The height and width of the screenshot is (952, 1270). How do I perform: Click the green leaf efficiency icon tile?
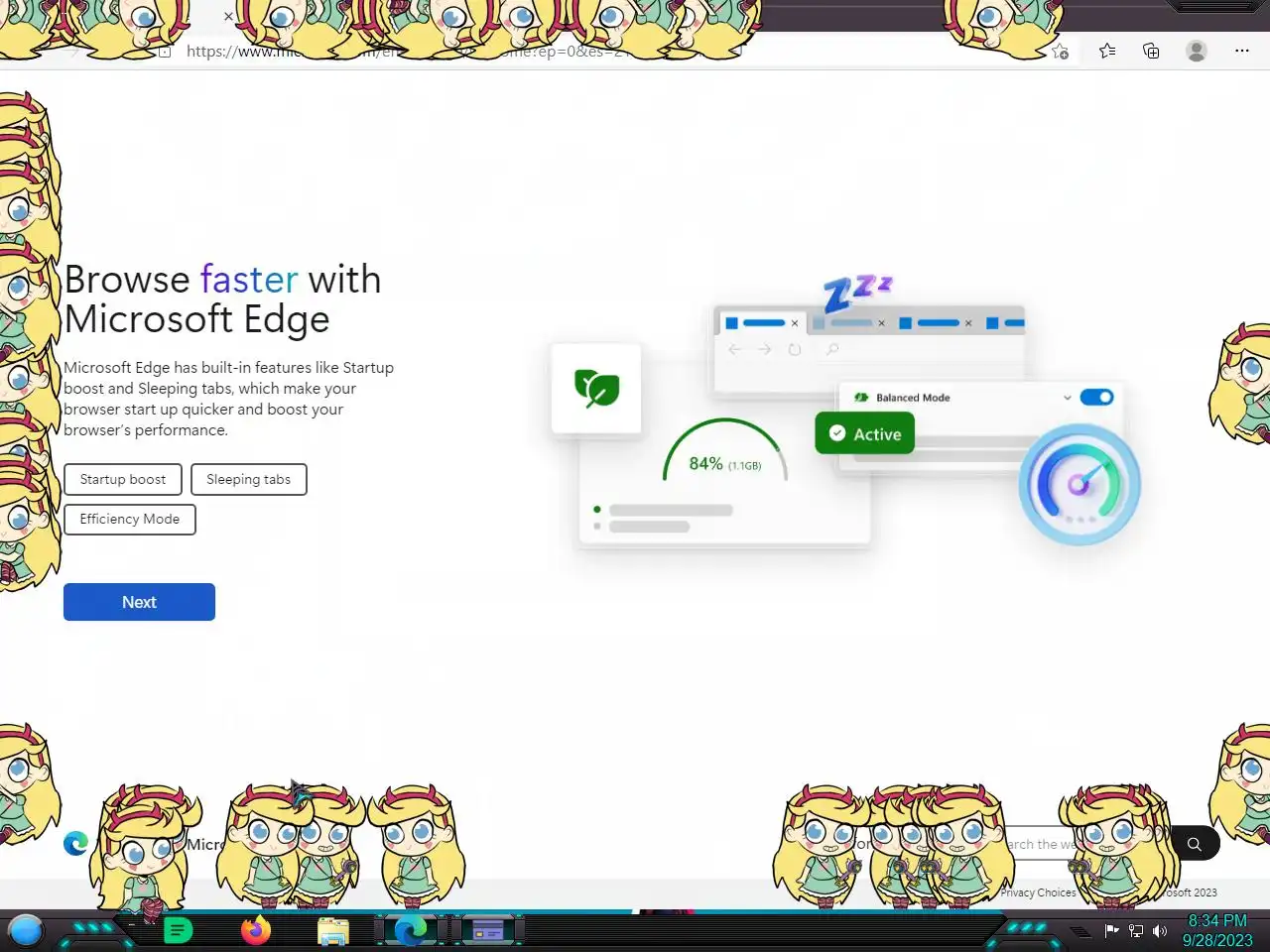[596, 388]
